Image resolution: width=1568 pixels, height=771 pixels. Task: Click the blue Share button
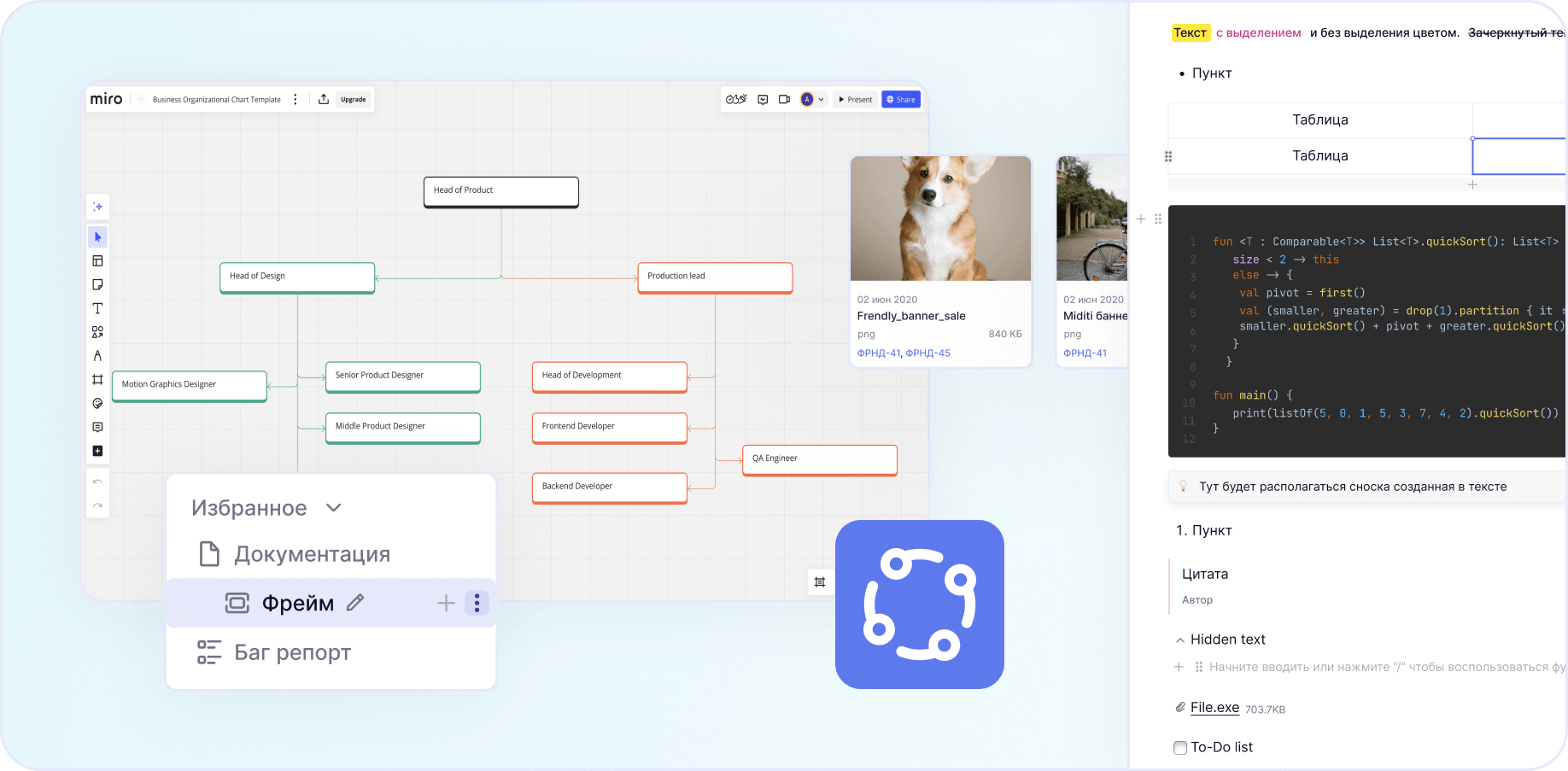click(901, 99)
